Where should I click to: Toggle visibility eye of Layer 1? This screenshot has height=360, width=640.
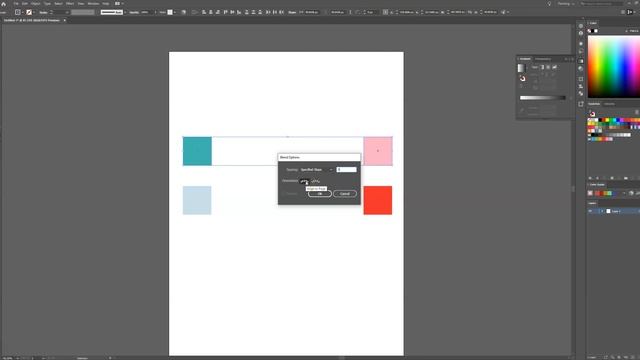click(x=590, y=211)
